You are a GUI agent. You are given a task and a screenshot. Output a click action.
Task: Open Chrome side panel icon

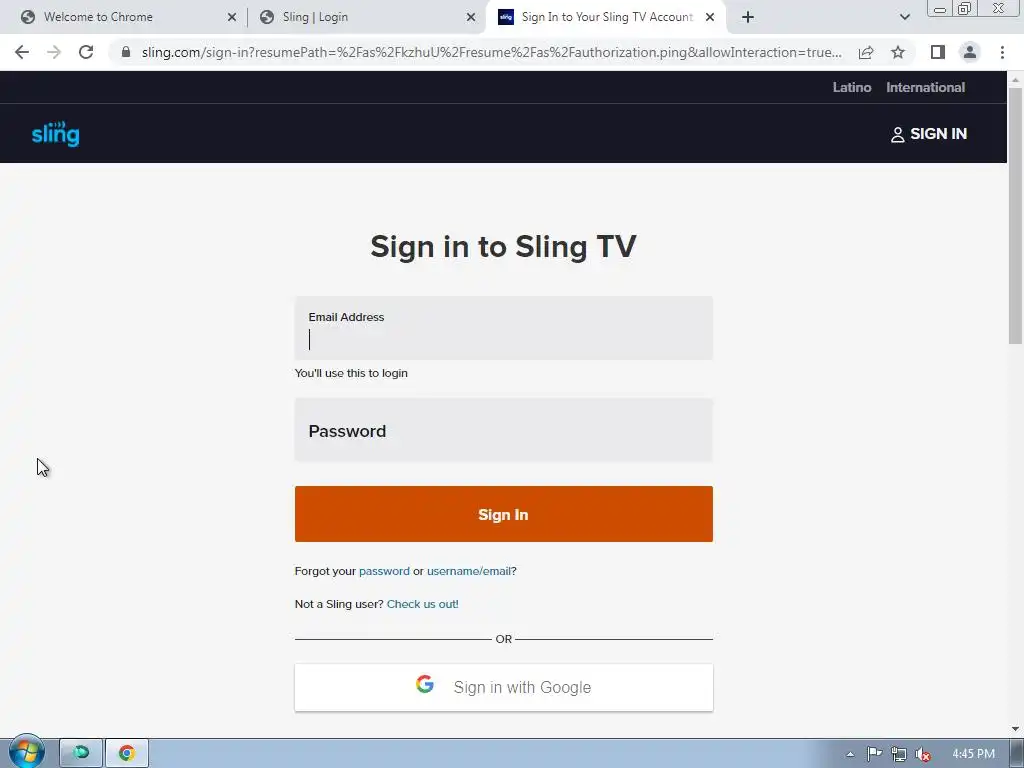tap(938, 52)
